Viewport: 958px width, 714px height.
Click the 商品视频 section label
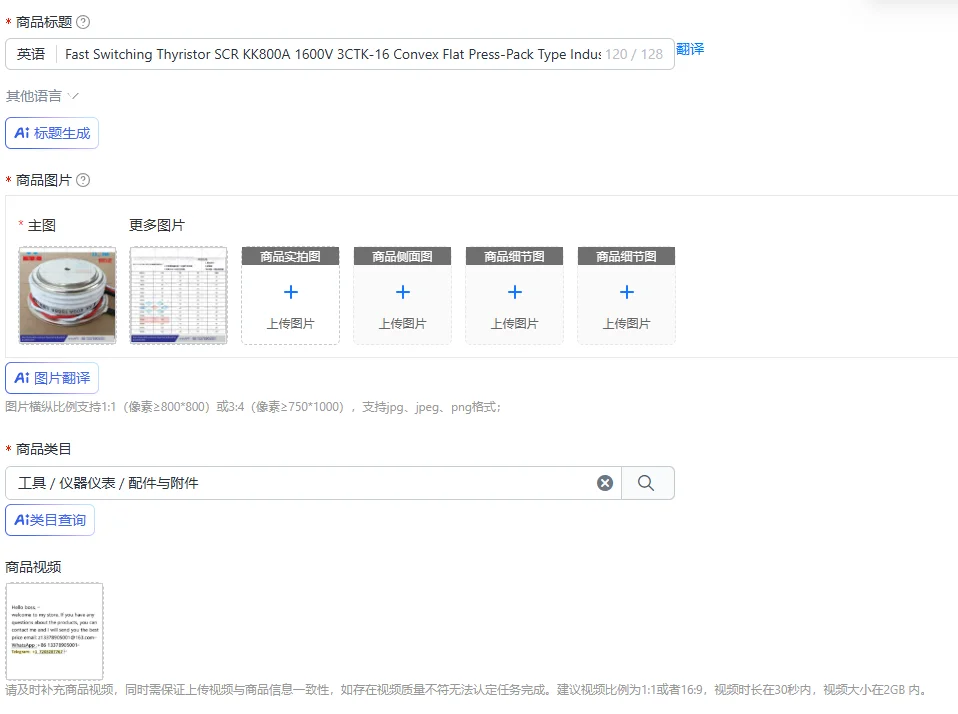click(33, 567)
